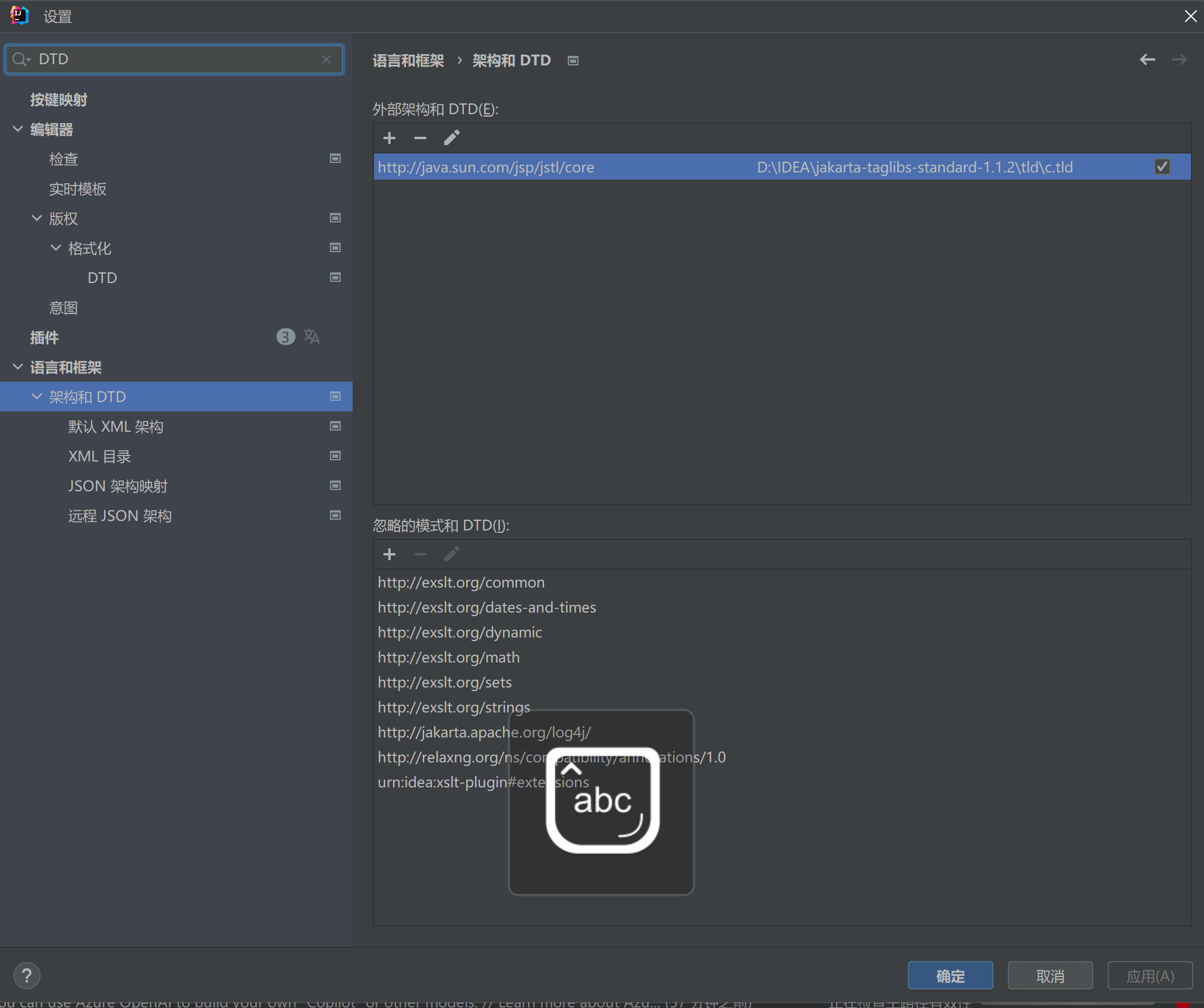Collapse the 格式化 tree node
Image resolution: width=1204 pixels, height=1008 pixels.
point(56,248)
